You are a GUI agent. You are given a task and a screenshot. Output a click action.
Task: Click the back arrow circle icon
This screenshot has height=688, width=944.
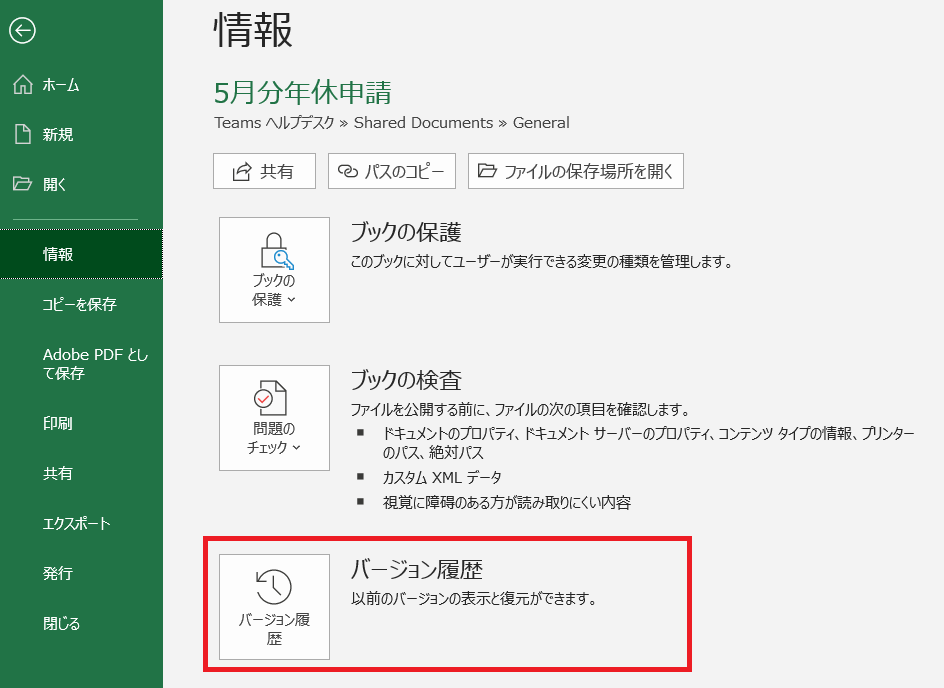(x=22, y=31)
